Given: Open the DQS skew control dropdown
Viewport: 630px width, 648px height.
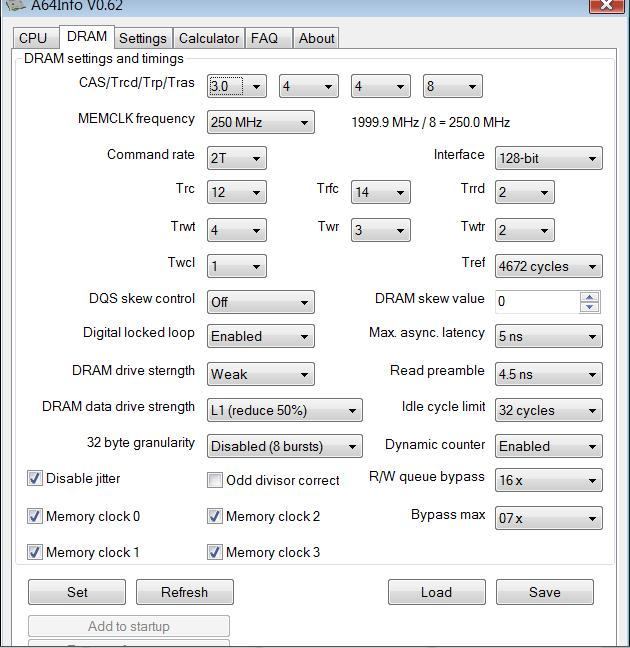Looking at the screenshot, I should pos(261,302).
